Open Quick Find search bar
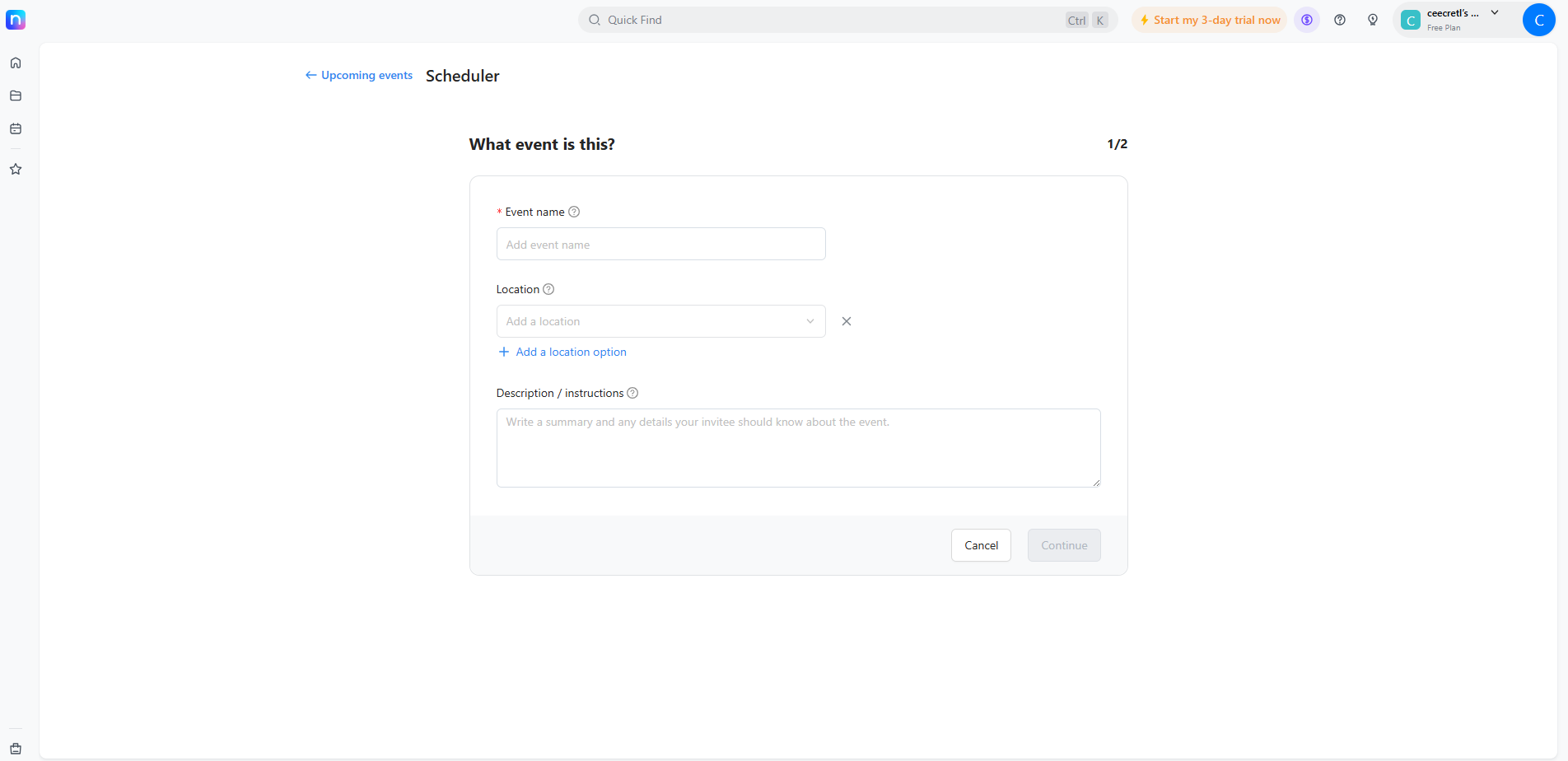Image resolution: width=1568 pixels, height=761 pixels. (x=848, y=19)
